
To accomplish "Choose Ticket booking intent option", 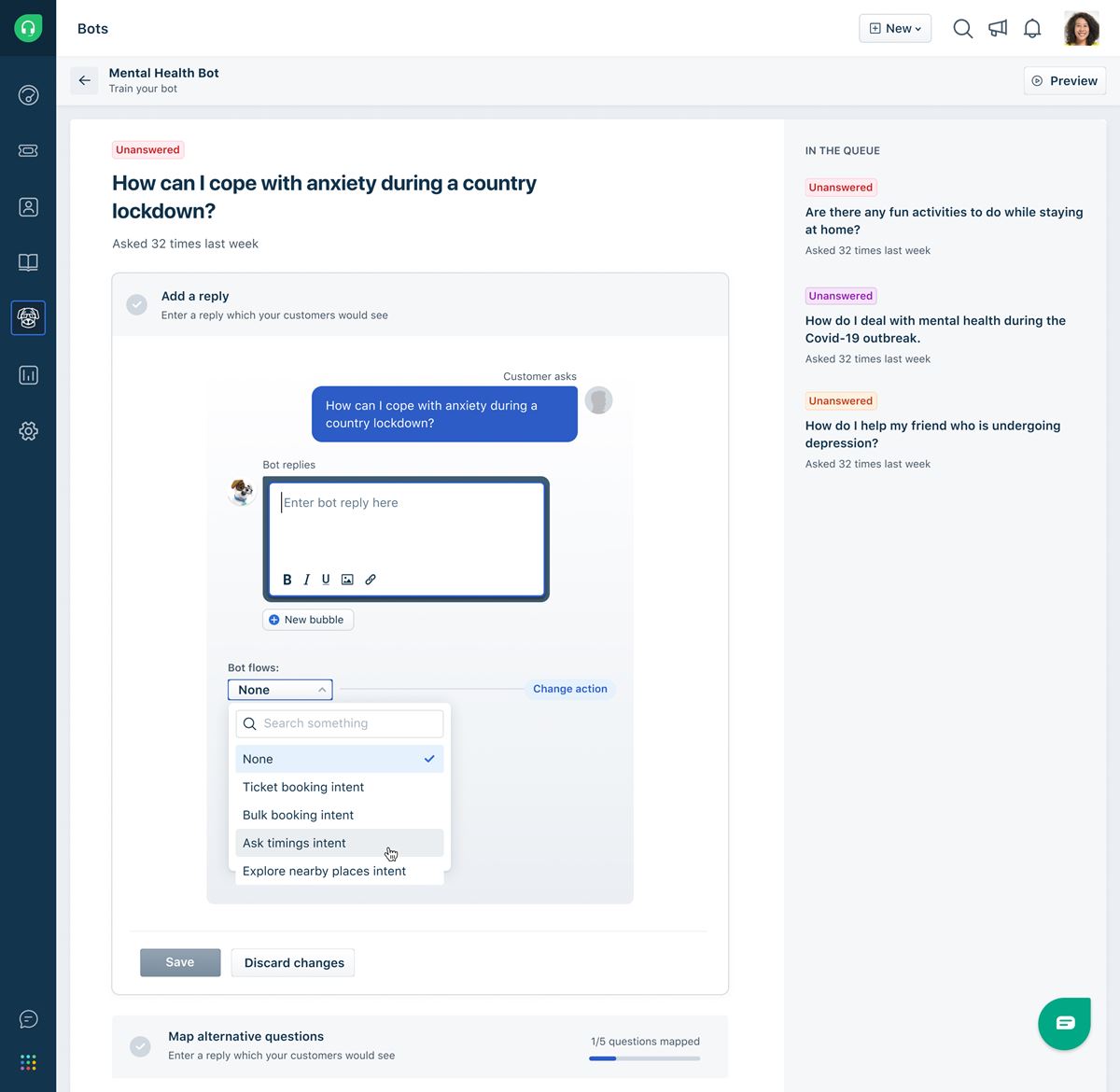I will point(303,787).
